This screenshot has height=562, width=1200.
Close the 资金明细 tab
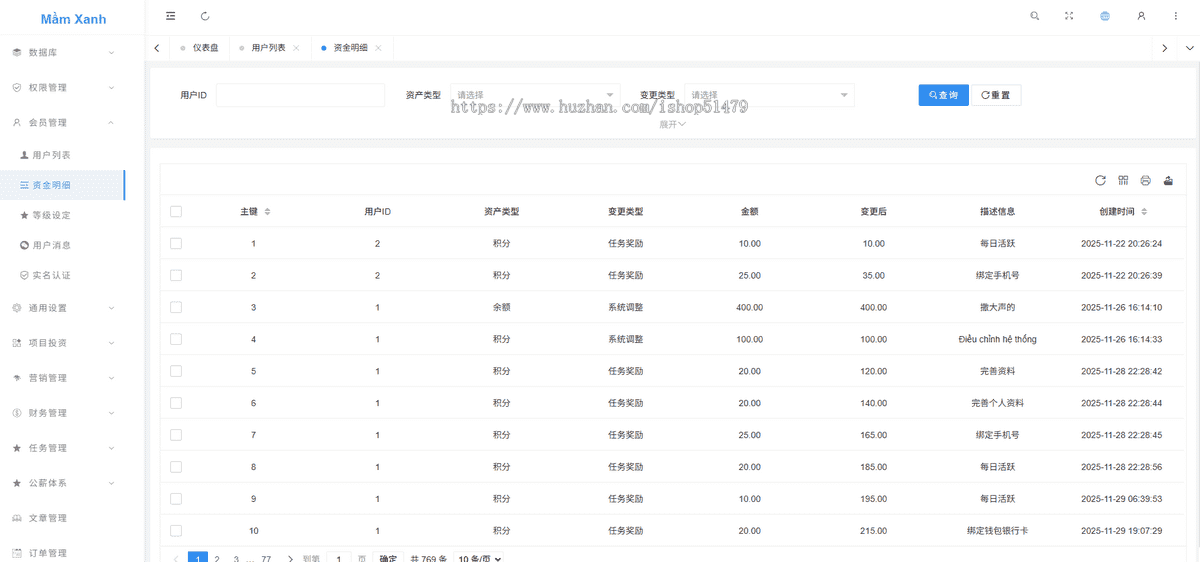[x=378, y=48]
